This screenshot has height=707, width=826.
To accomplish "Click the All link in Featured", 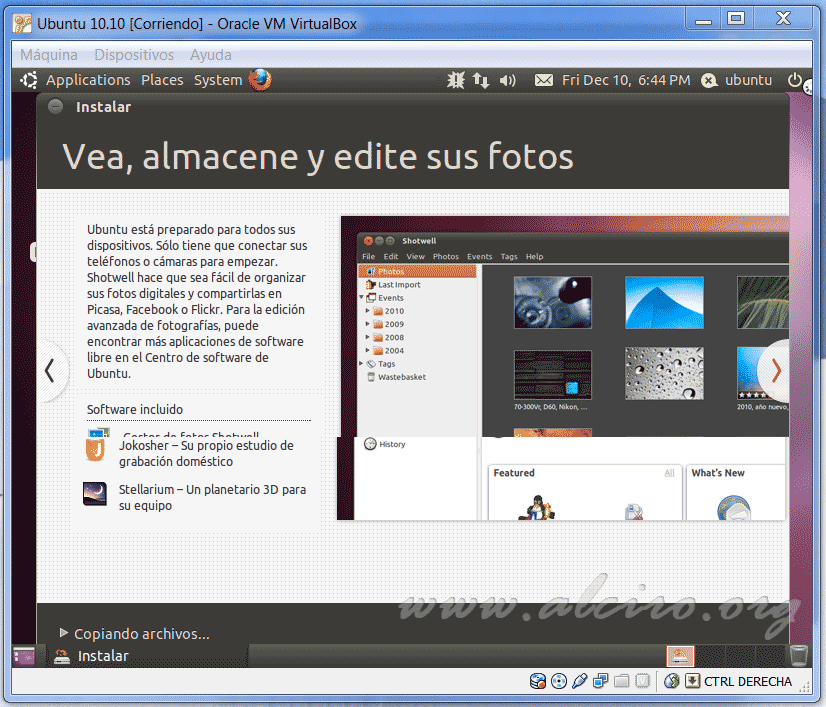I will click(670, 473).
